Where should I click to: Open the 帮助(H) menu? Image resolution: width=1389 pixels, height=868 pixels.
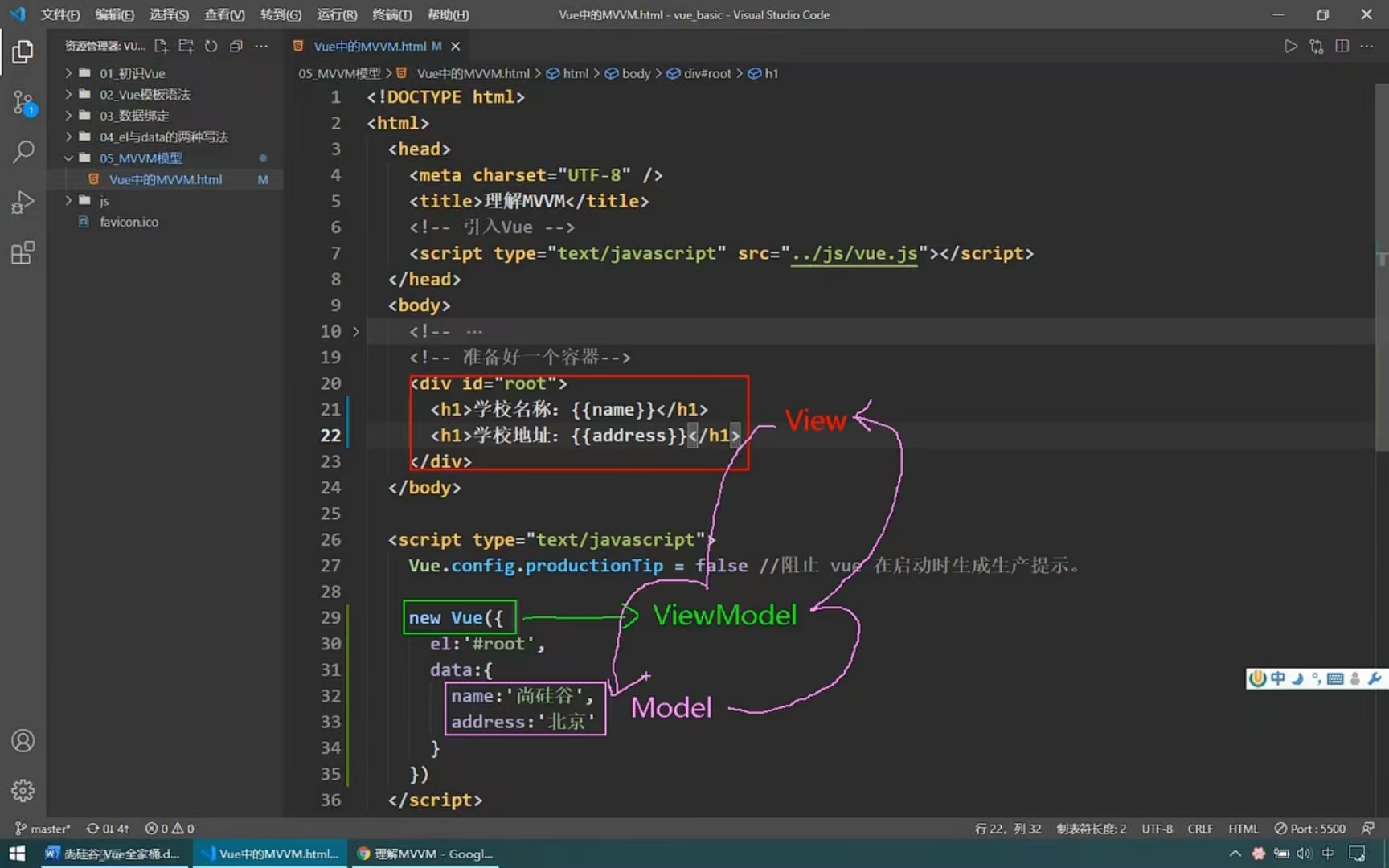pyautogui.click(x=448, y=14)
